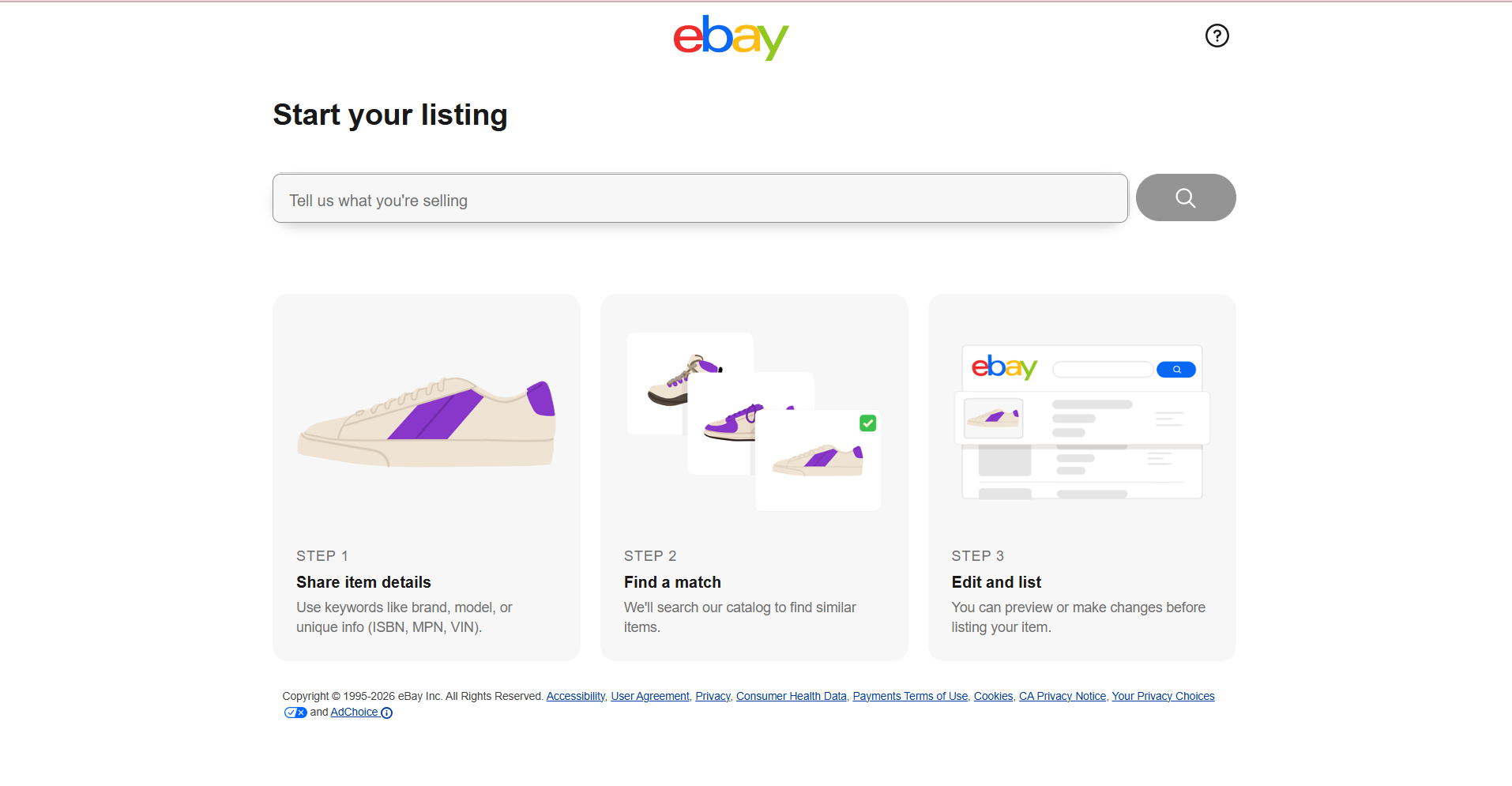Image resolution: width=1512 pixels, height=786 pixels.
Task: Click the Step 3 eBay listing illustration
Action: click(1081, 422)
